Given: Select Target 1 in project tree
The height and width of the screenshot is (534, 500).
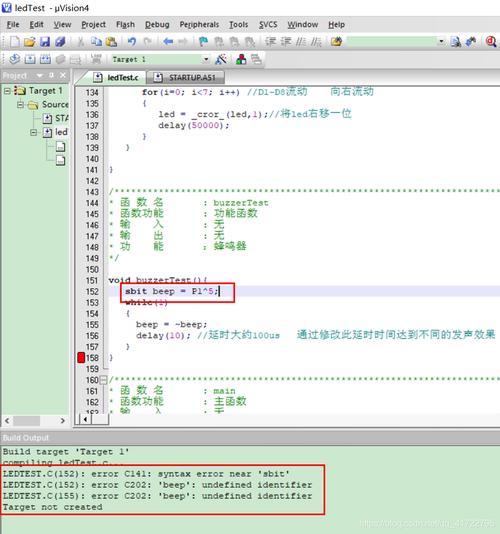Looking at the screenshot, I should click(39, 91).
